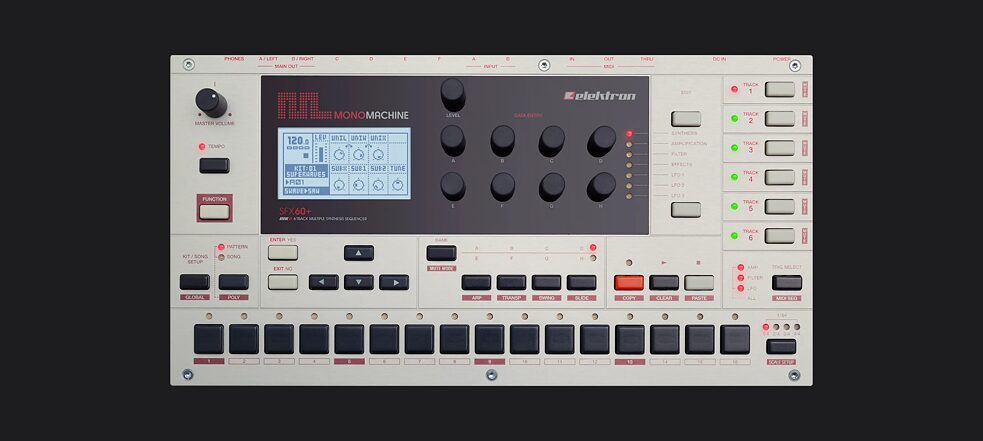Click the Master Volume knob
Image resolution: width=983 pixels, height=441 pixels.
210,102
